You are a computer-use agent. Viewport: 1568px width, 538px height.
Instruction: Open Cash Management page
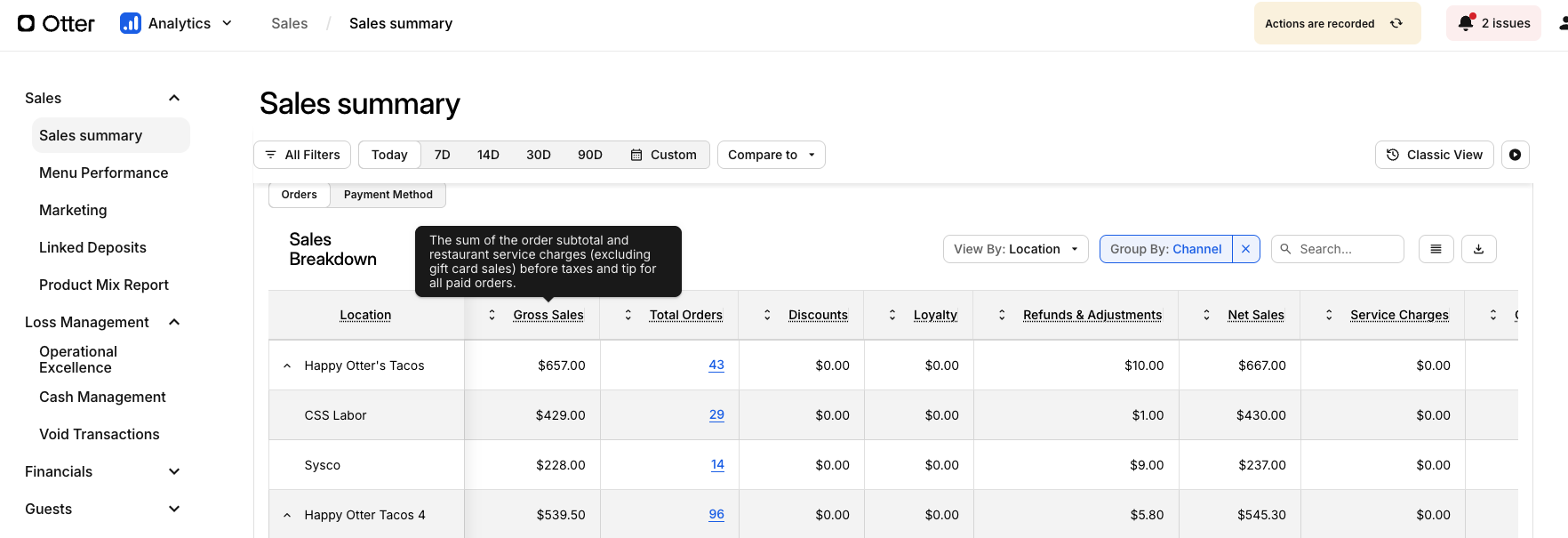[x=102, y=397]
